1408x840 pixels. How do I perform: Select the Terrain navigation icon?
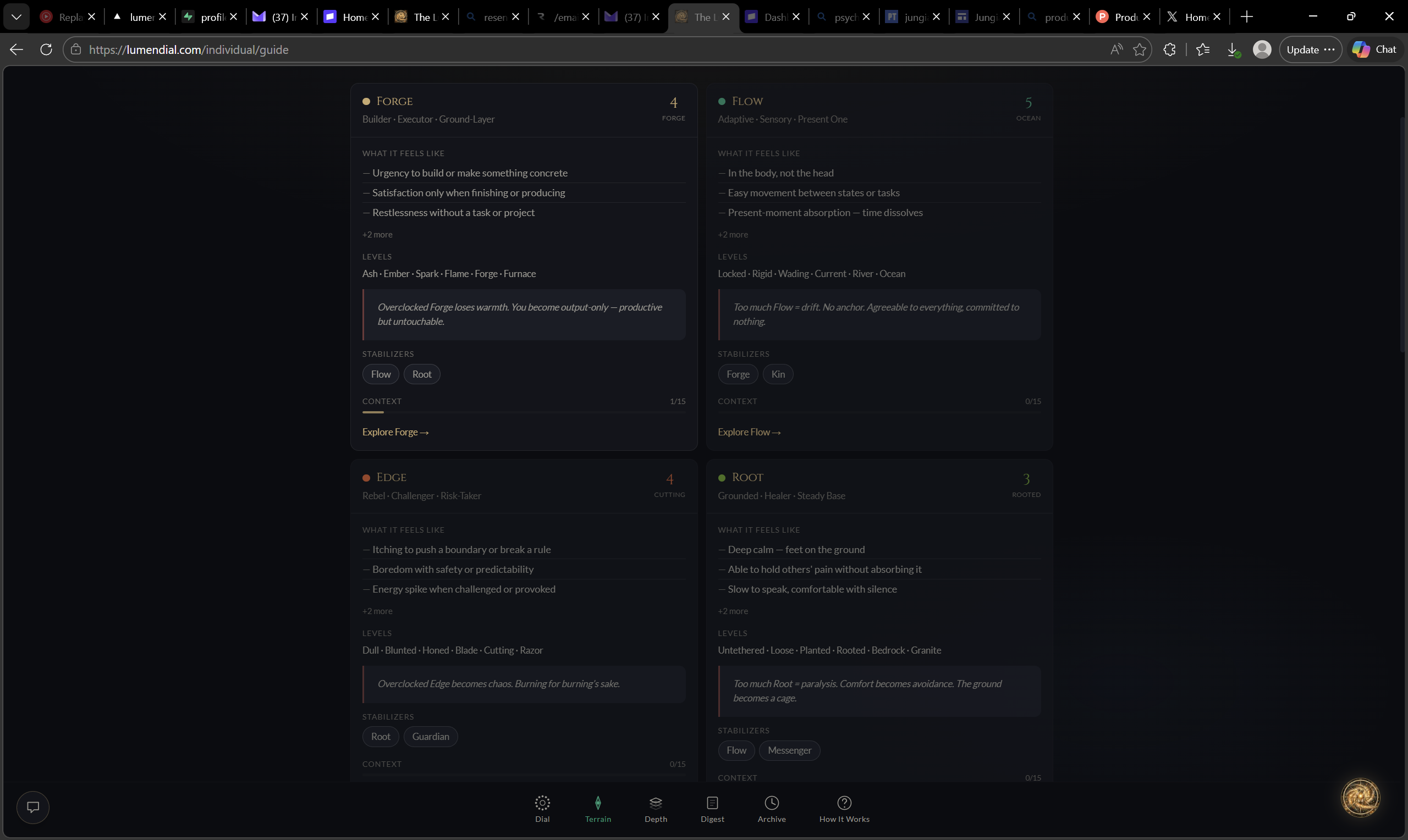597,803
